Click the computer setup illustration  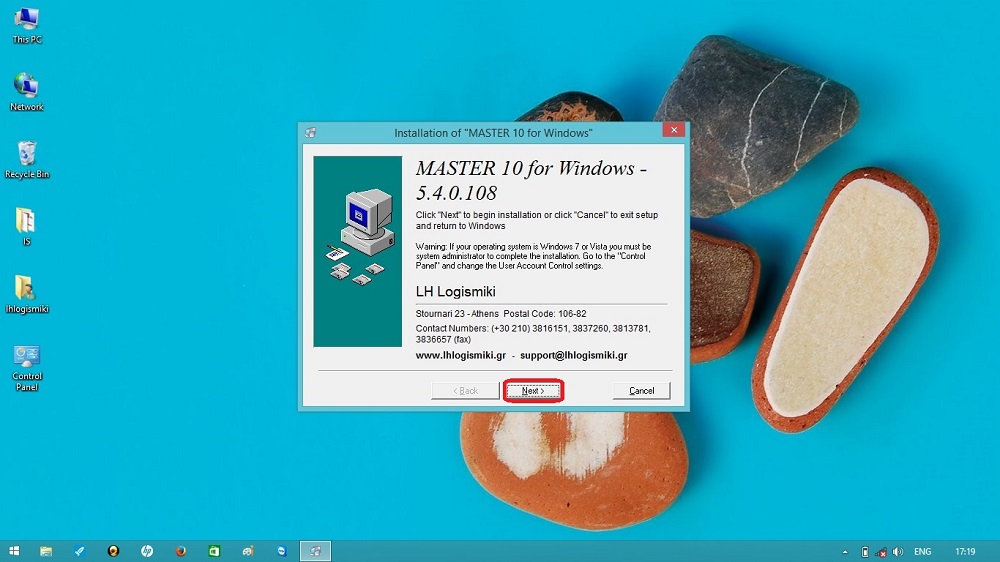(x=358, y=251)
